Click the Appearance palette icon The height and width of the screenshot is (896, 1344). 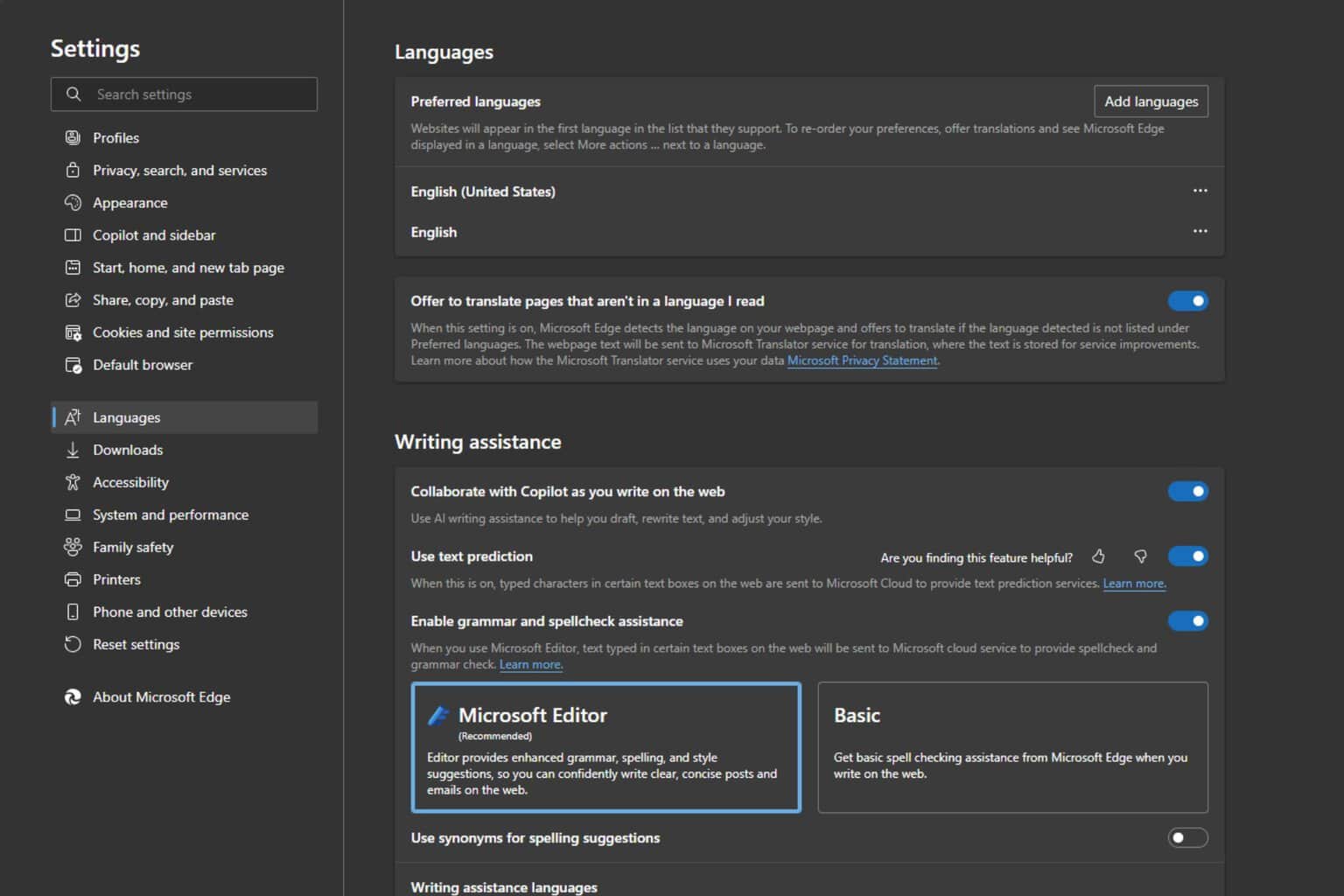pos(73,202)
